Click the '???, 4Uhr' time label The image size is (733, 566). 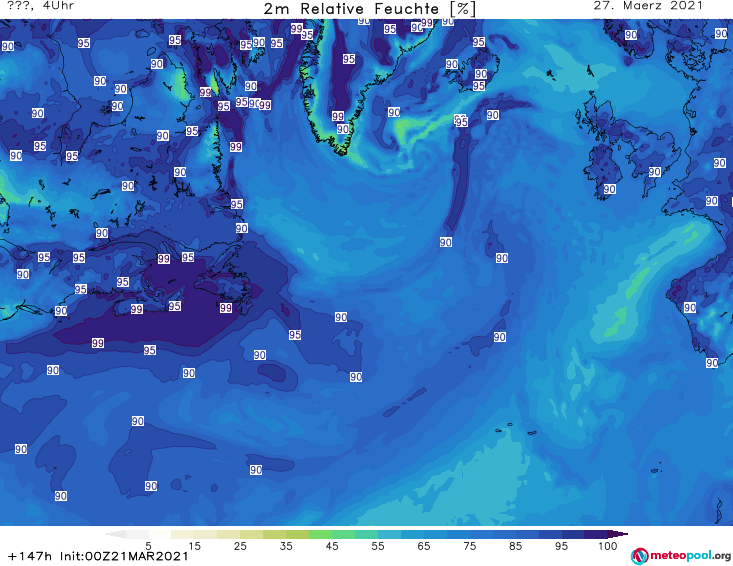coord(40,6)
